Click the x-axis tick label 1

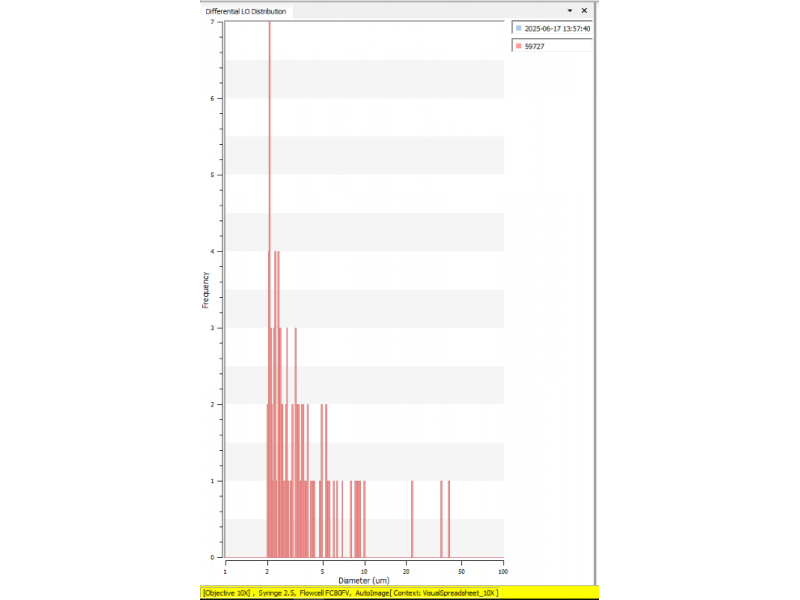click(x=226, y=571)
